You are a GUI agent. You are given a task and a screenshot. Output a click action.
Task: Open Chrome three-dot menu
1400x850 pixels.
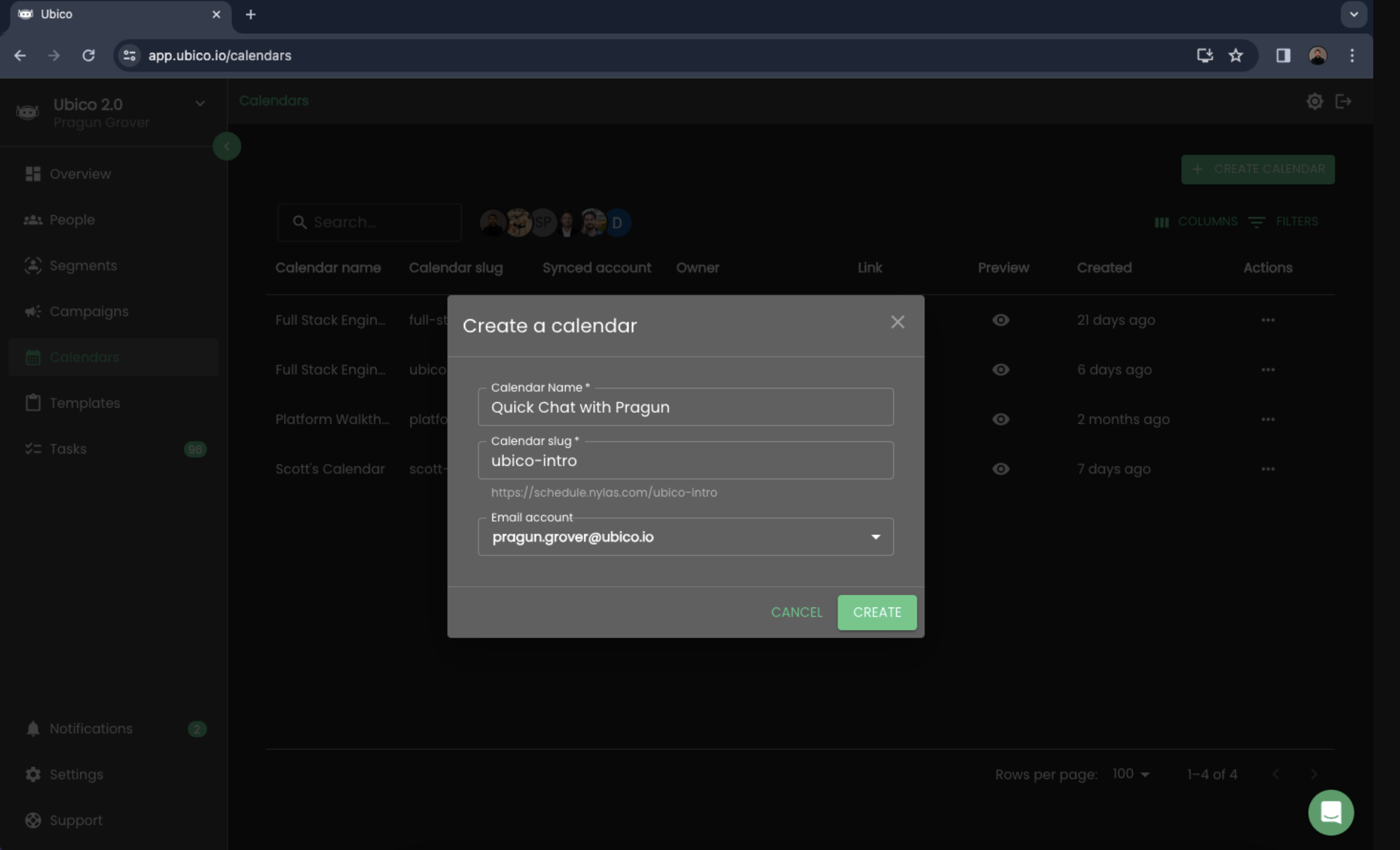point(1352,55)
